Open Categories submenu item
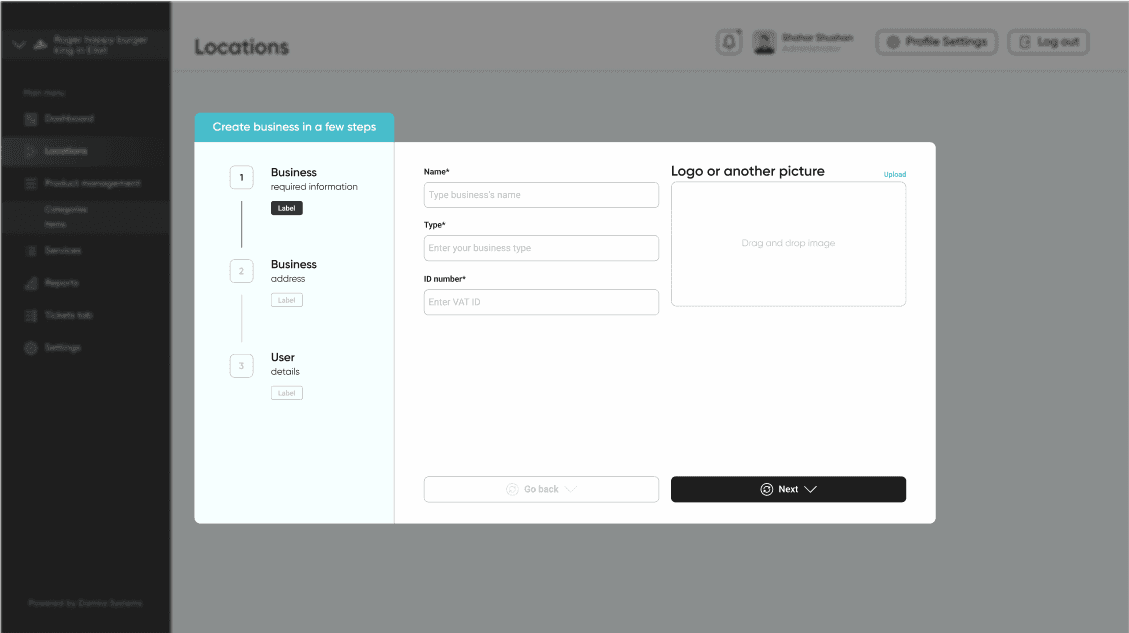This screenshot has width=1129, height=633. pyautogui.click(x=66, y=210)
